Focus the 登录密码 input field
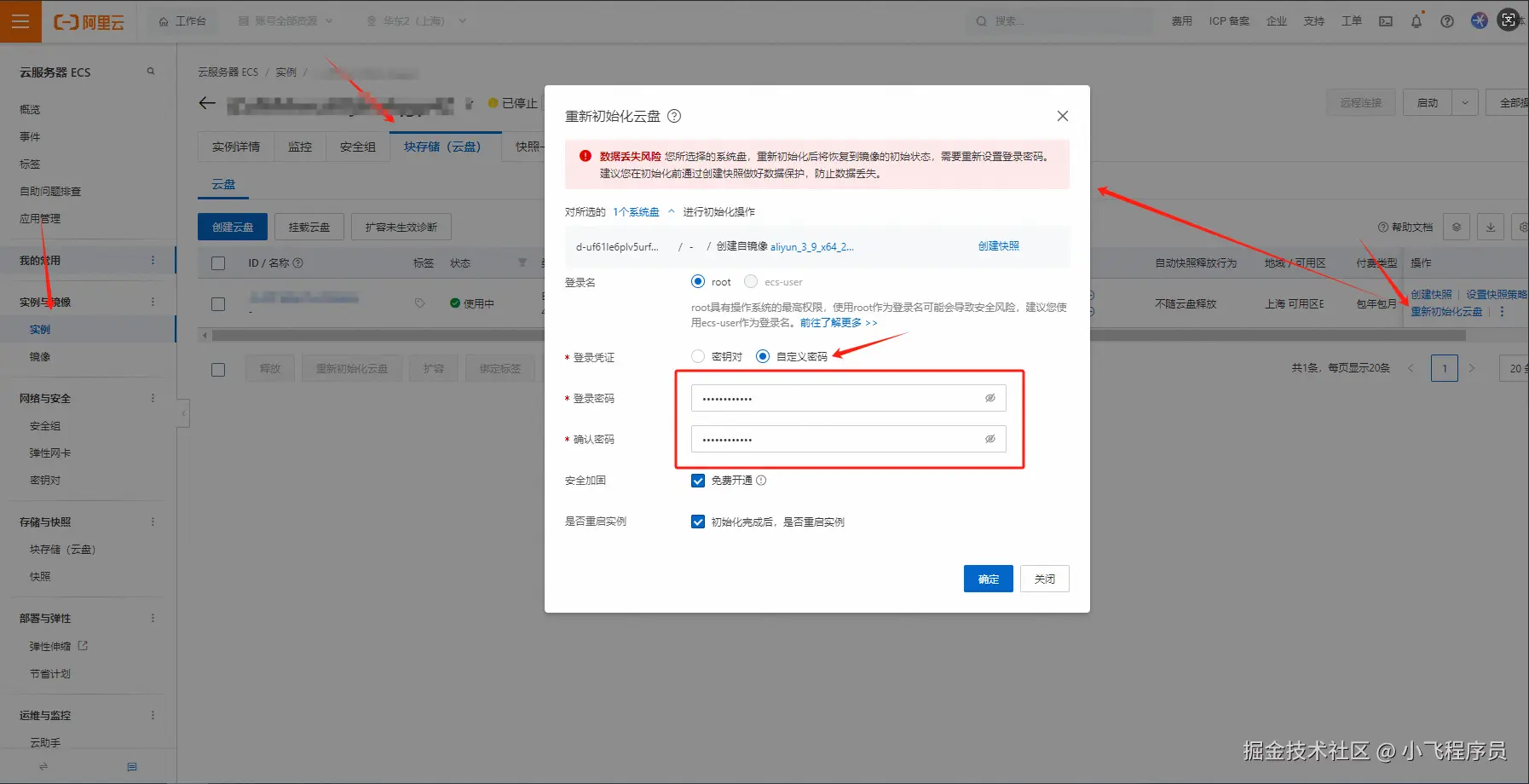 [848, 398]
